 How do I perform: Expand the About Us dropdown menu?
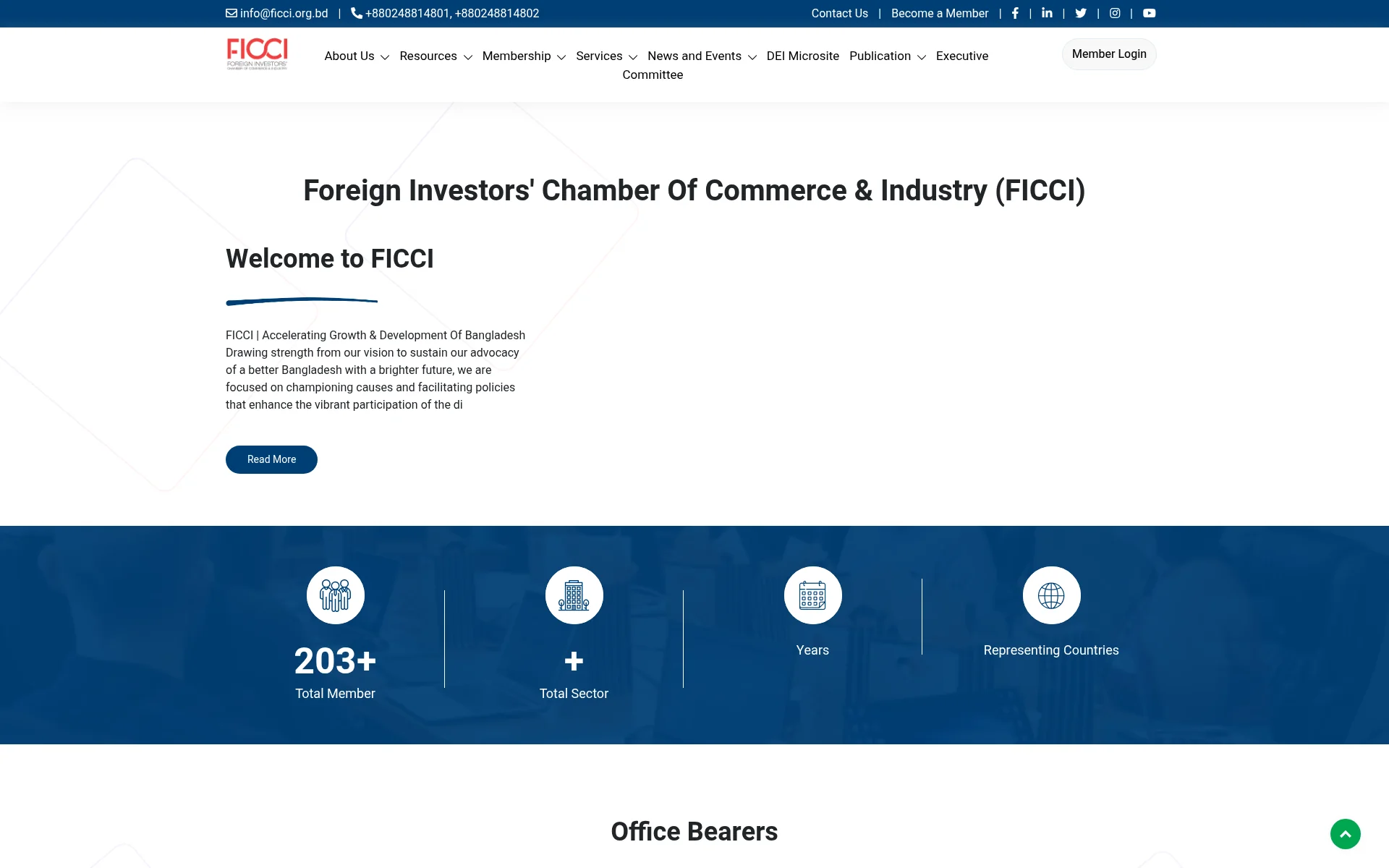pos(357,56)
